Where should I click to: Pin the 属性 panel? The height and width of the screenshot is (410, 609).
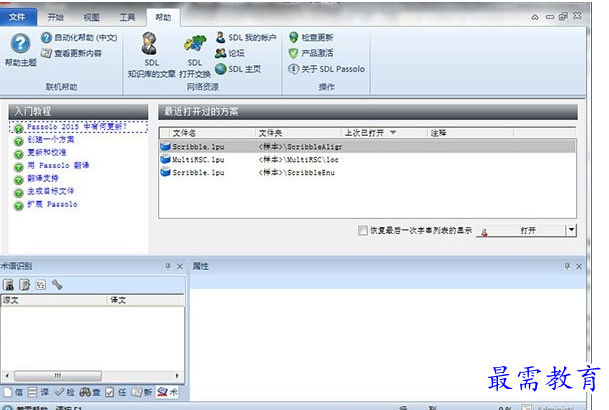pyautogui.click(x=567, y=266)
